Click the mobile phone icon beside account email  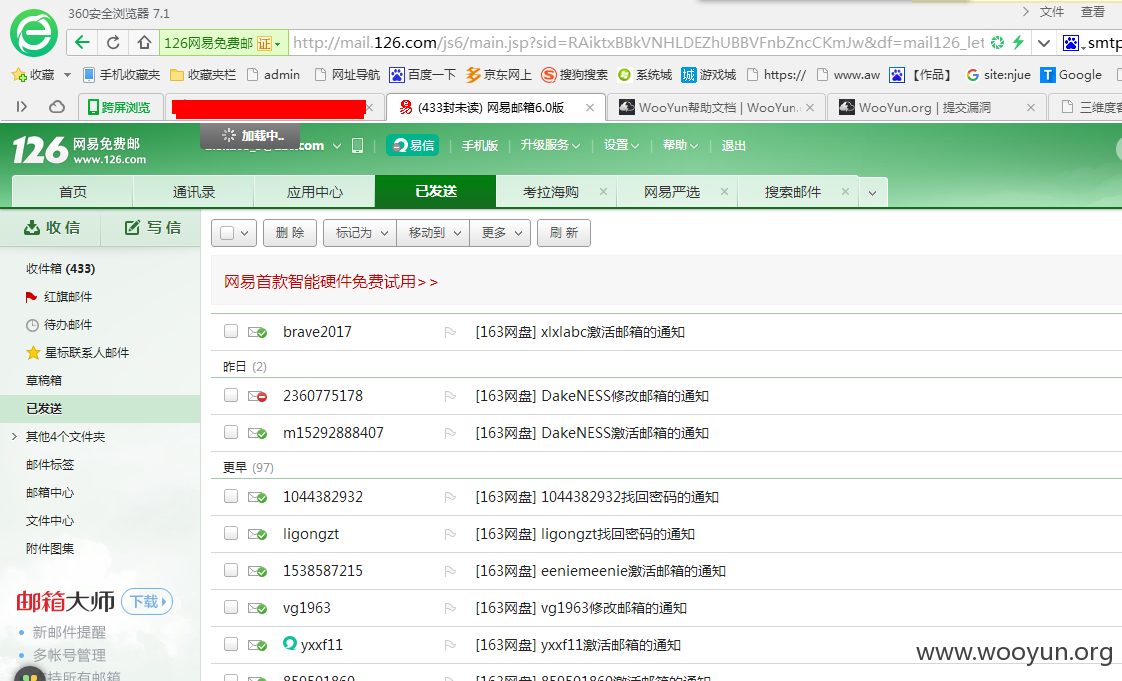[x=357, y=145]
